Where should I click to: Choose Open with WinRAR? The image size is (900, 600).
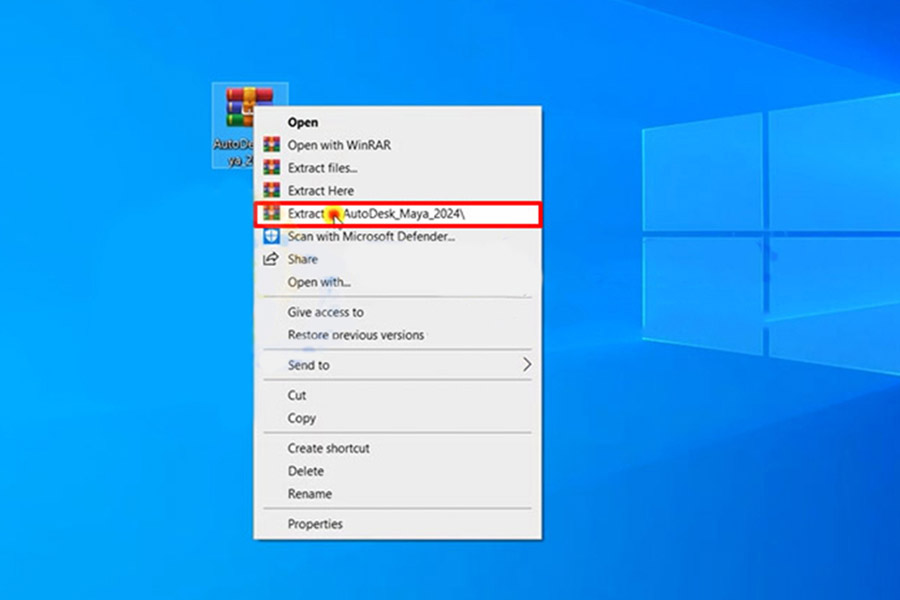(398, 145)
